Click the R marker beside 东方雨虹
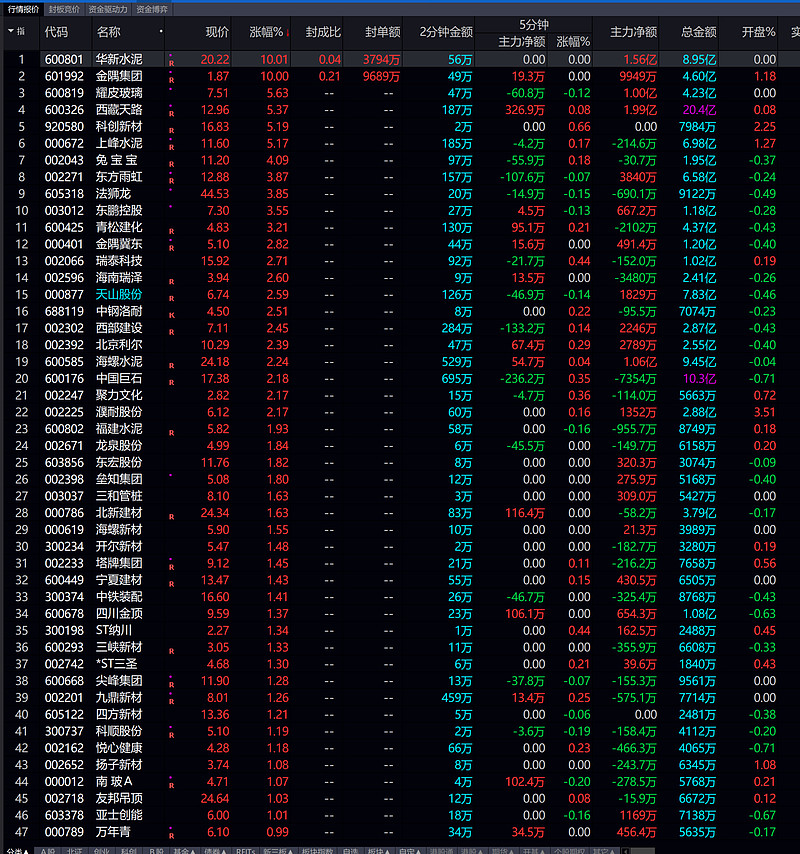 point(172,181)
